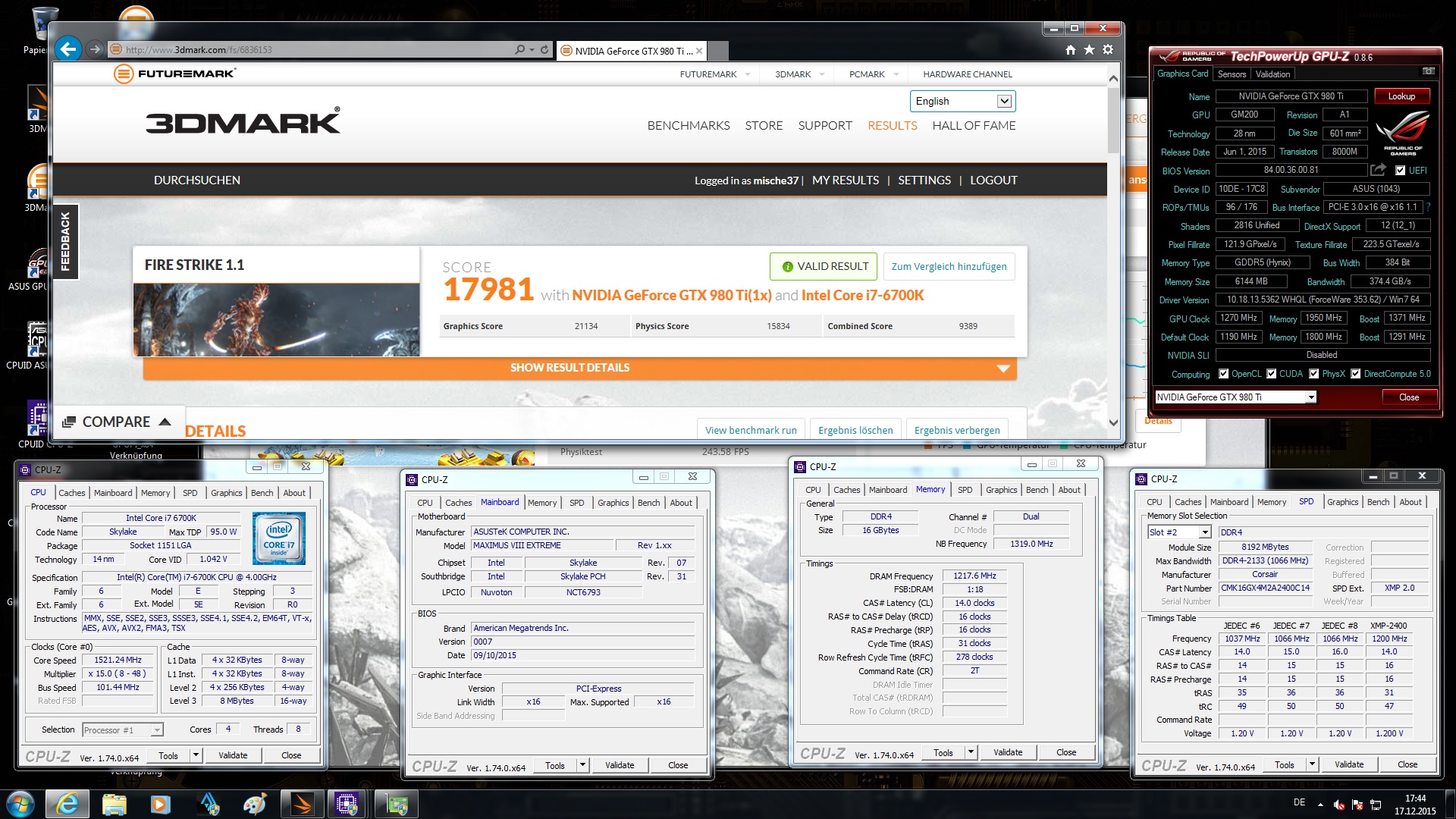
Task: Switch to the Sensors tab in GPU-Z
Action: (x=1232, y=74)
